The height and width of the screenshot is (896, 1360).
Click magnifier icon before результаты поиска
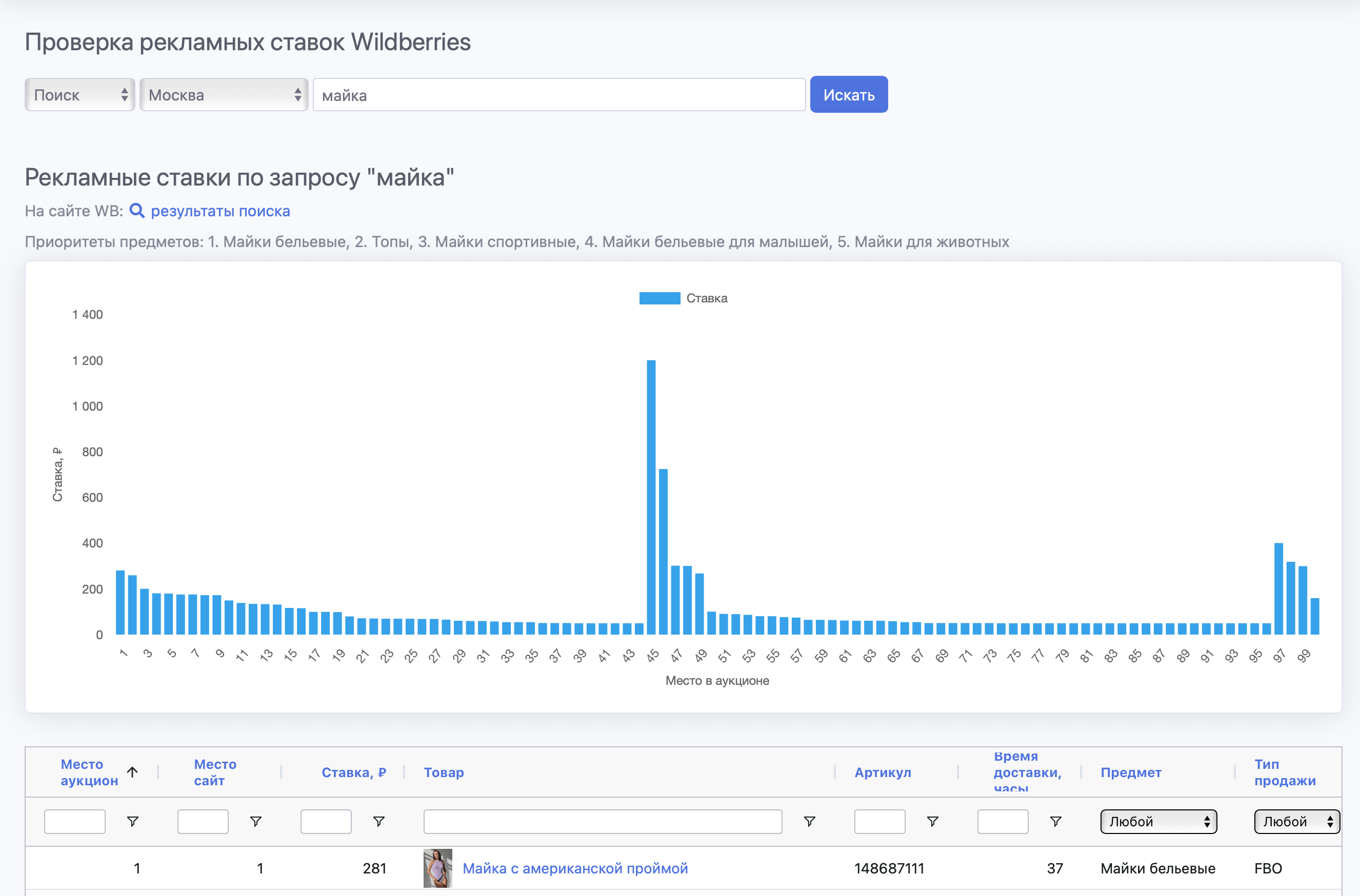pos(137,211)
